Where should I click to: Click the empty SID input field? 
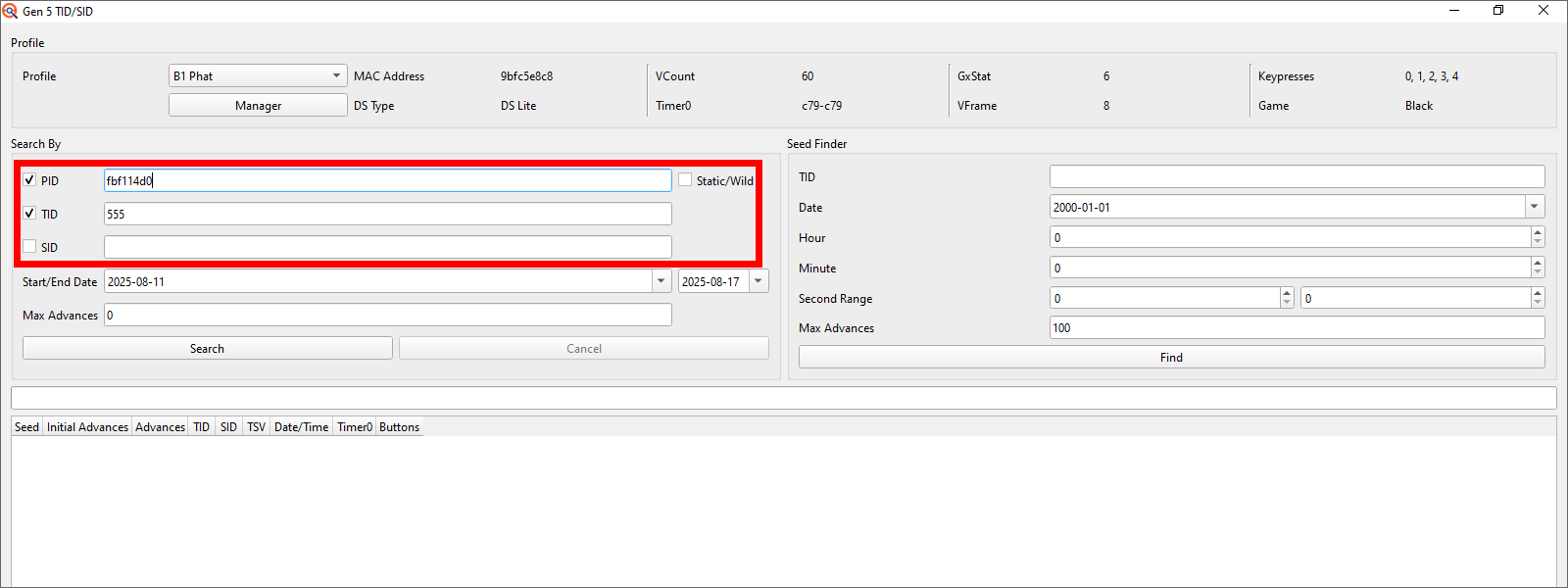pos(387,247)
